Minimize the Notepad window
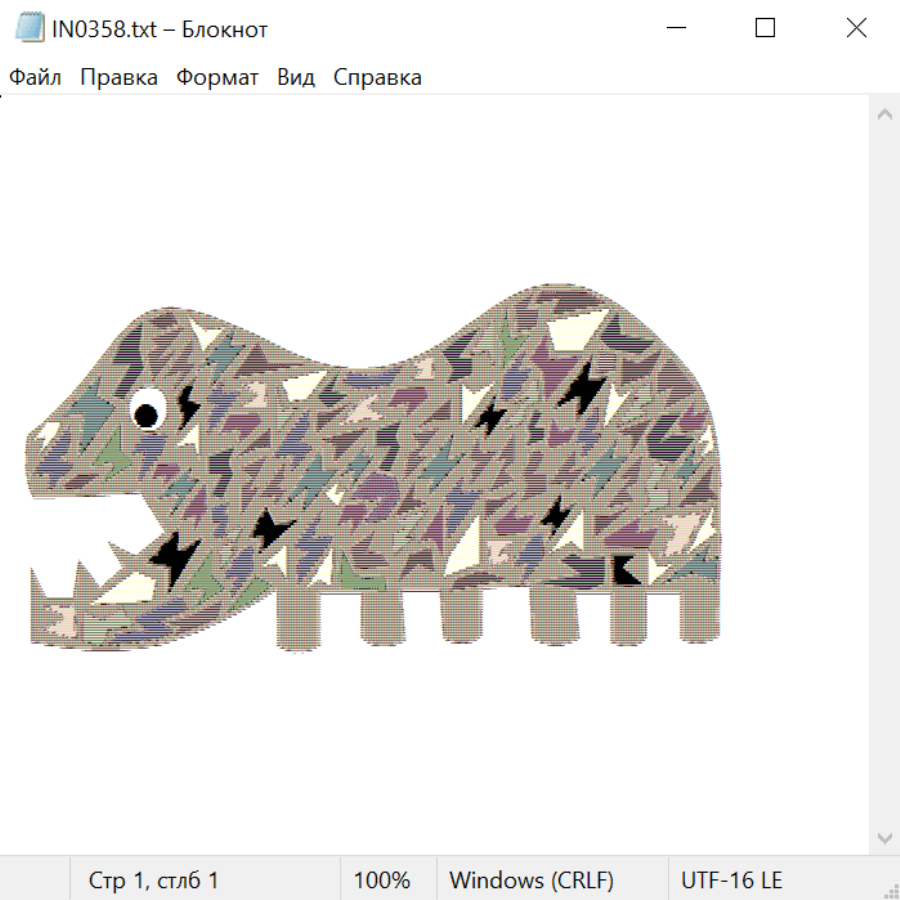This screenshot has width=900, height=900. coord(673,29)
